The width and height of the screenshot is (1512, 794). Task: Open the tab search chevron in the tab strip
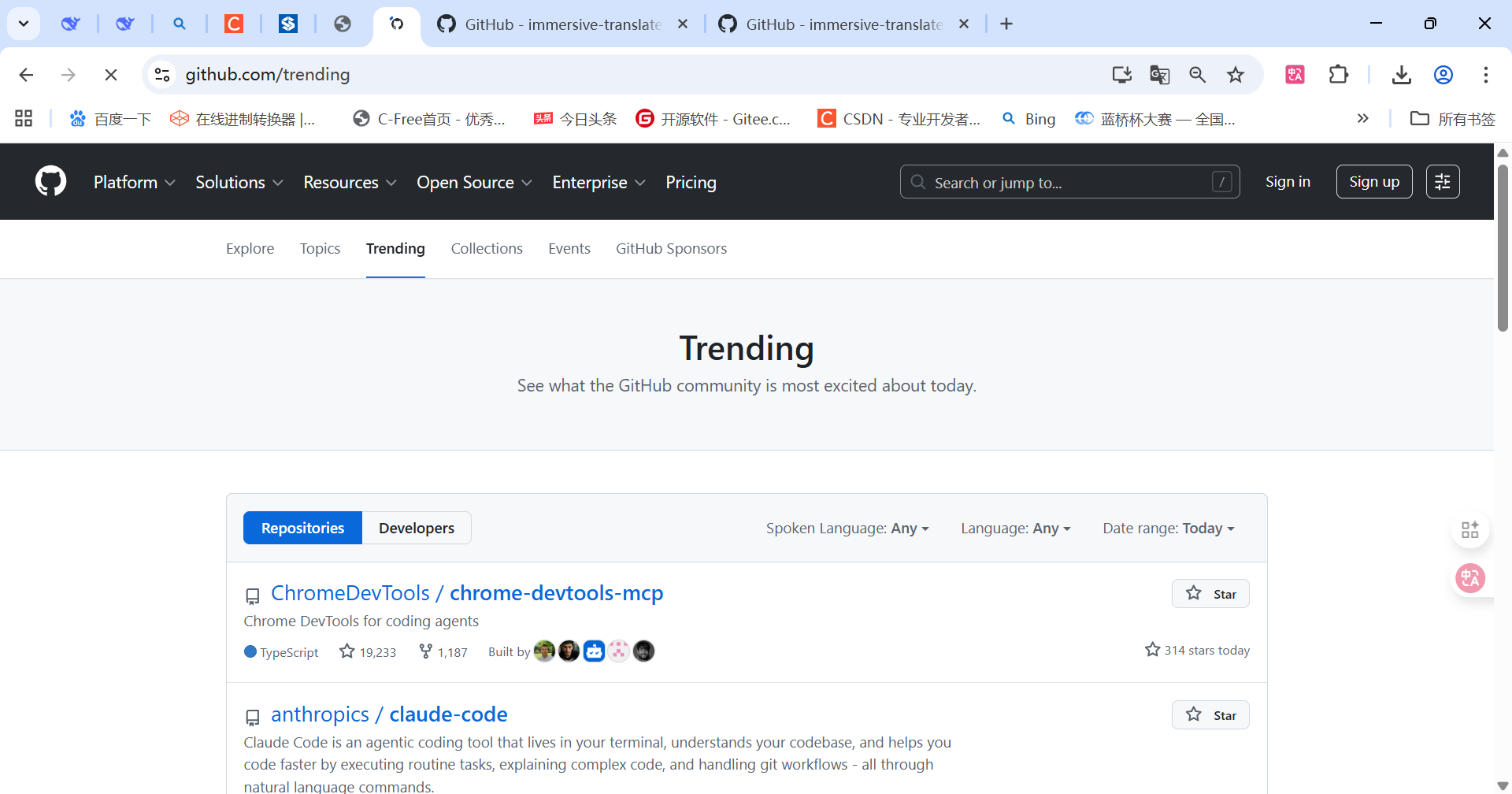click(24, 24)
